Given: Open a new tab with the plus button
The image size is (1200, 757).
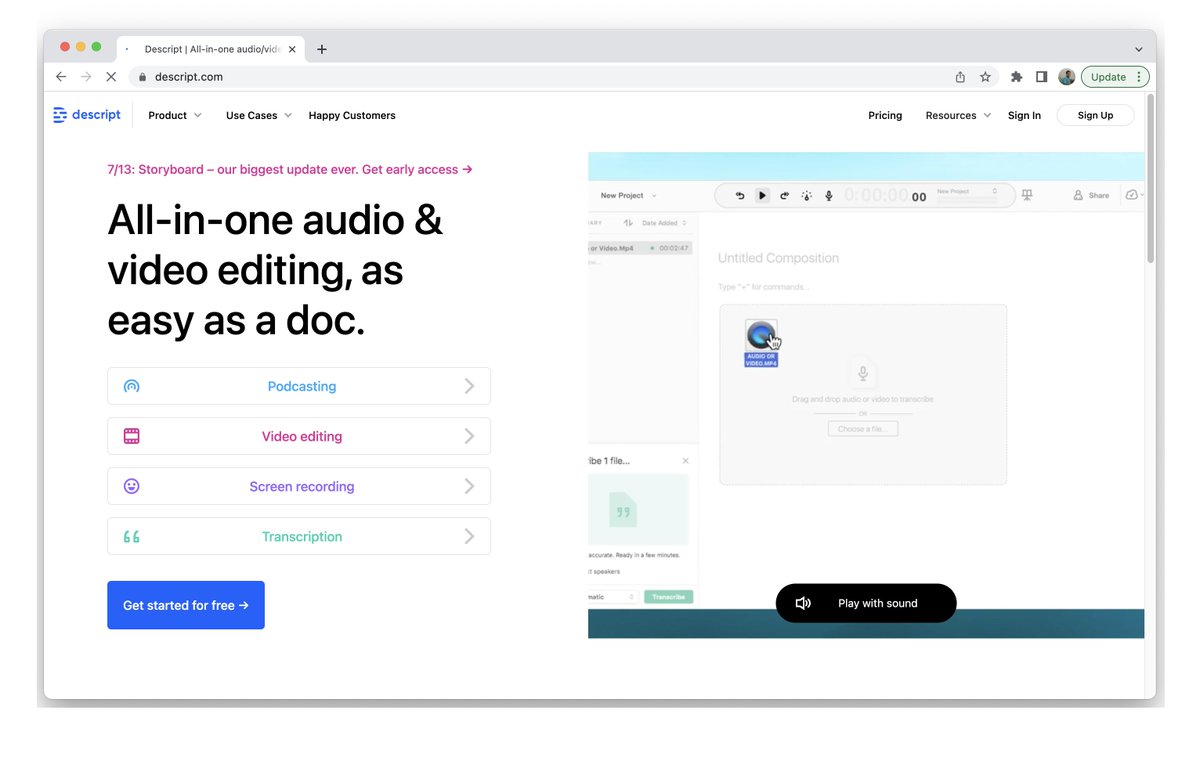Looking at the screenshot, I should pos(322,49).
